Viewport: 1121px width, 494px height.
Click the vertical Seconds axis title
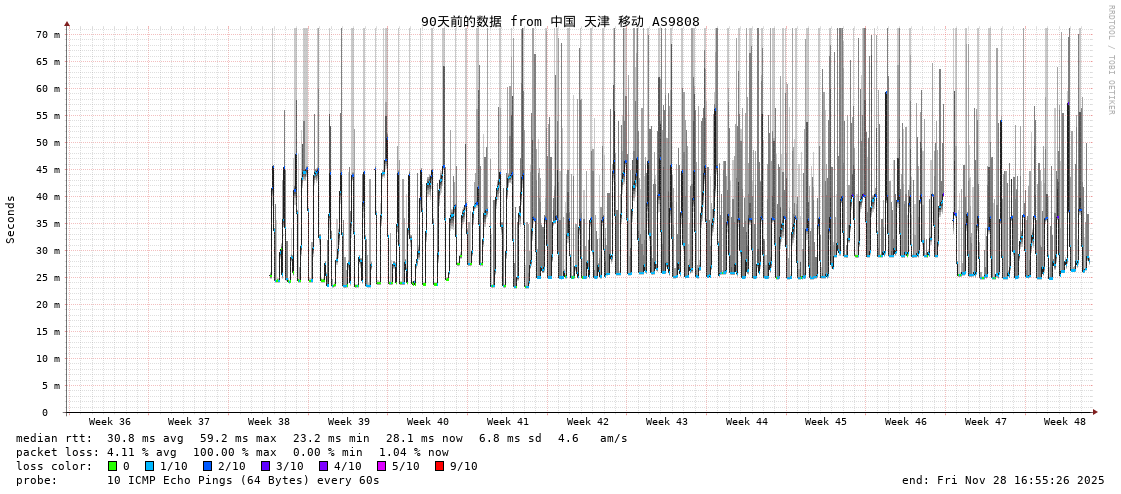coord(11,219)
